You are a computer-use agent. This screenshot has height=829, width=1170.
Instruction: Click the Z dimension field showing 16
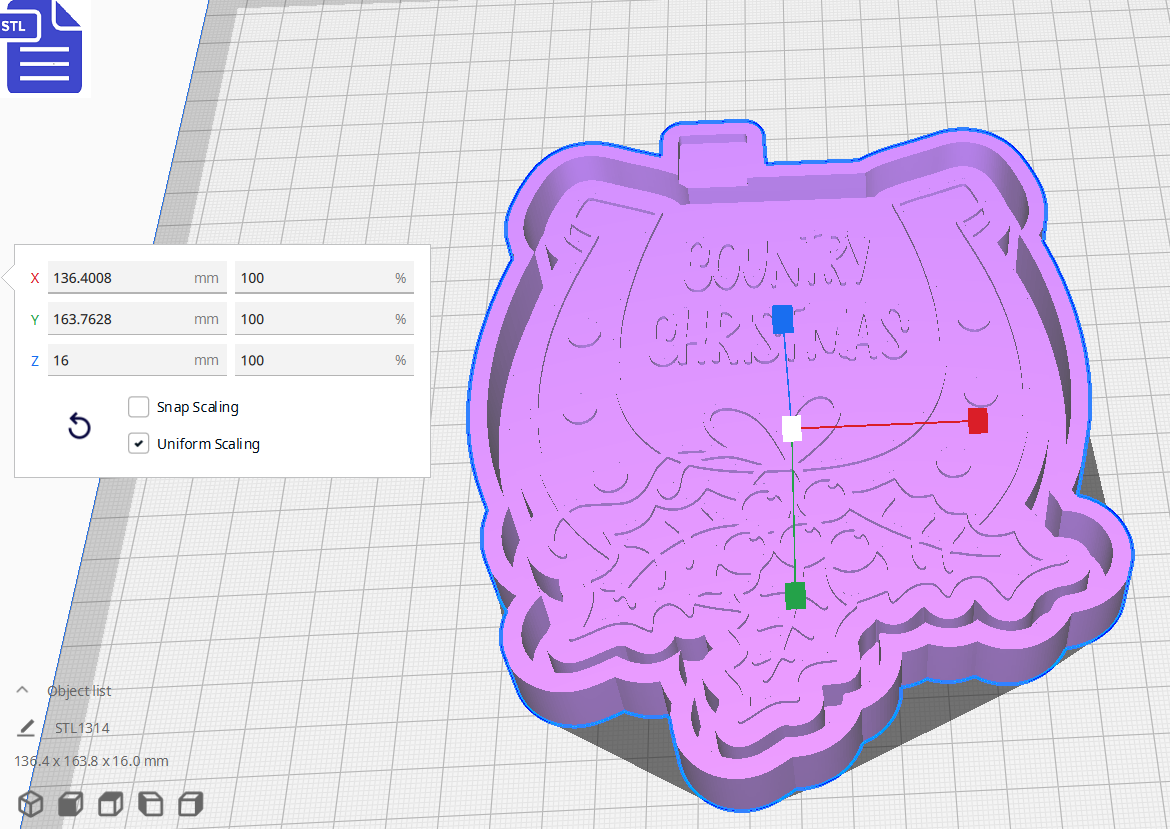(x=137, y=359)
